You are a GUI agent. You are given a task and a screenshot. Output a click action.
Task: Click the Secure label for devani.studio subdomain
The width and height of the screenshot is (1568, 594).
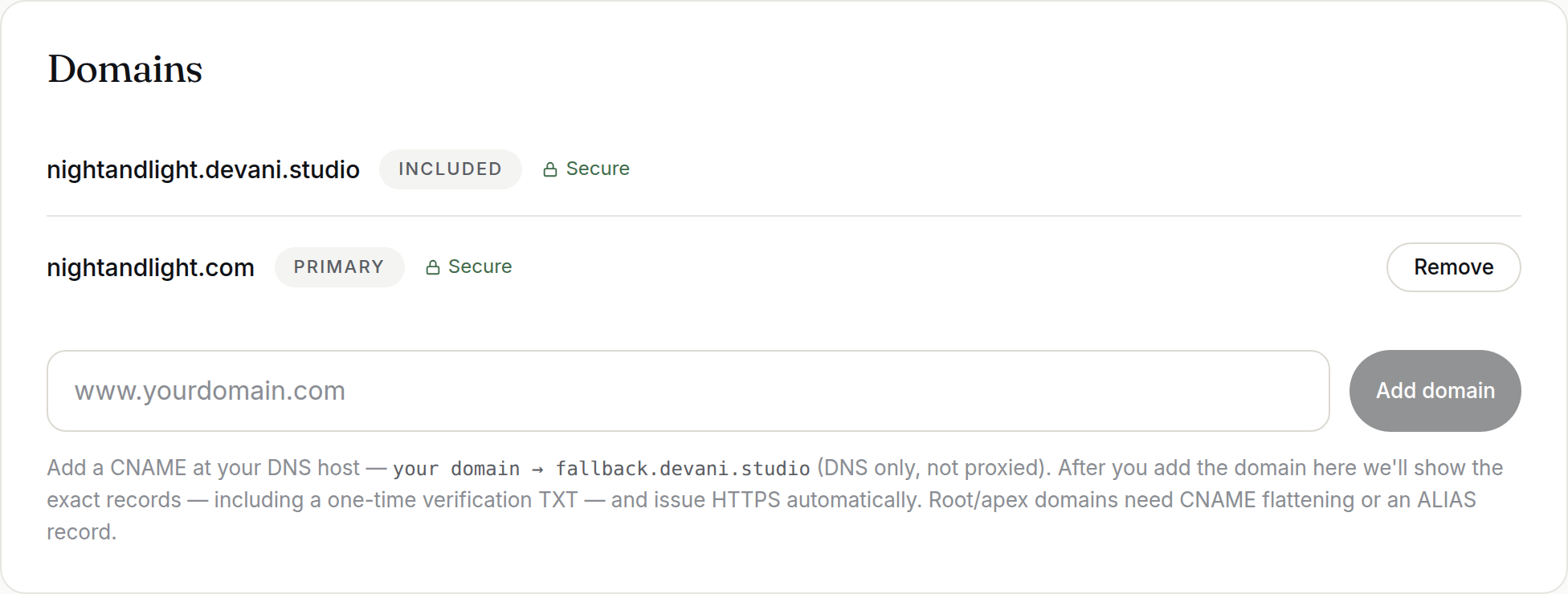pos(598,169)
